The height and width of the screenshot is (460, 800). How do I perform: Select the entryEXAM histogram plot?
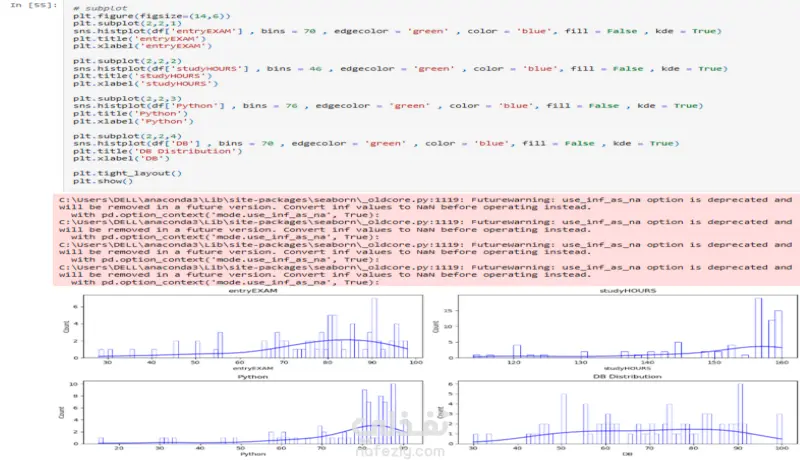tap(253, 326)
